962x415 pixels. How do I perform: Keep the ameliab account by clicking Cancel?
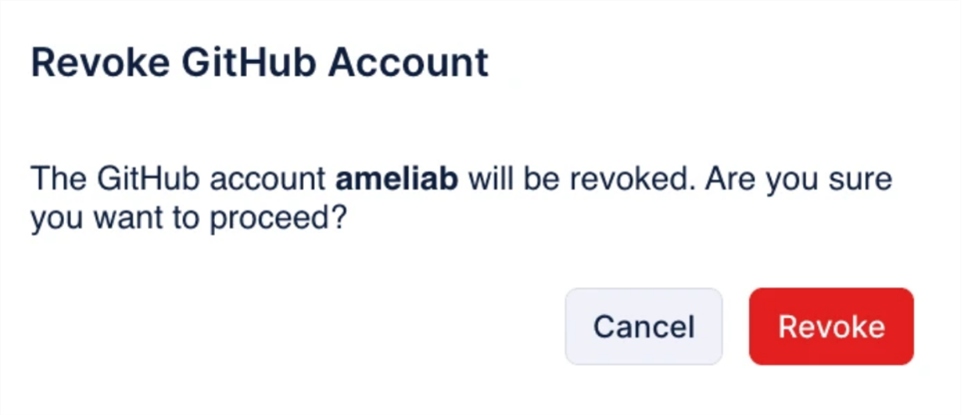point(643,327)
